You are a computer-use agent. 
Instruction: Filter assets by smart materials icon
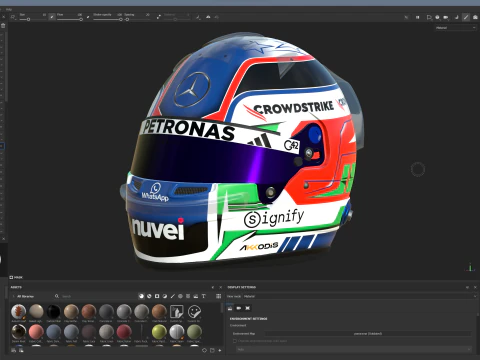pyautogui.click(x=149, y=296)
